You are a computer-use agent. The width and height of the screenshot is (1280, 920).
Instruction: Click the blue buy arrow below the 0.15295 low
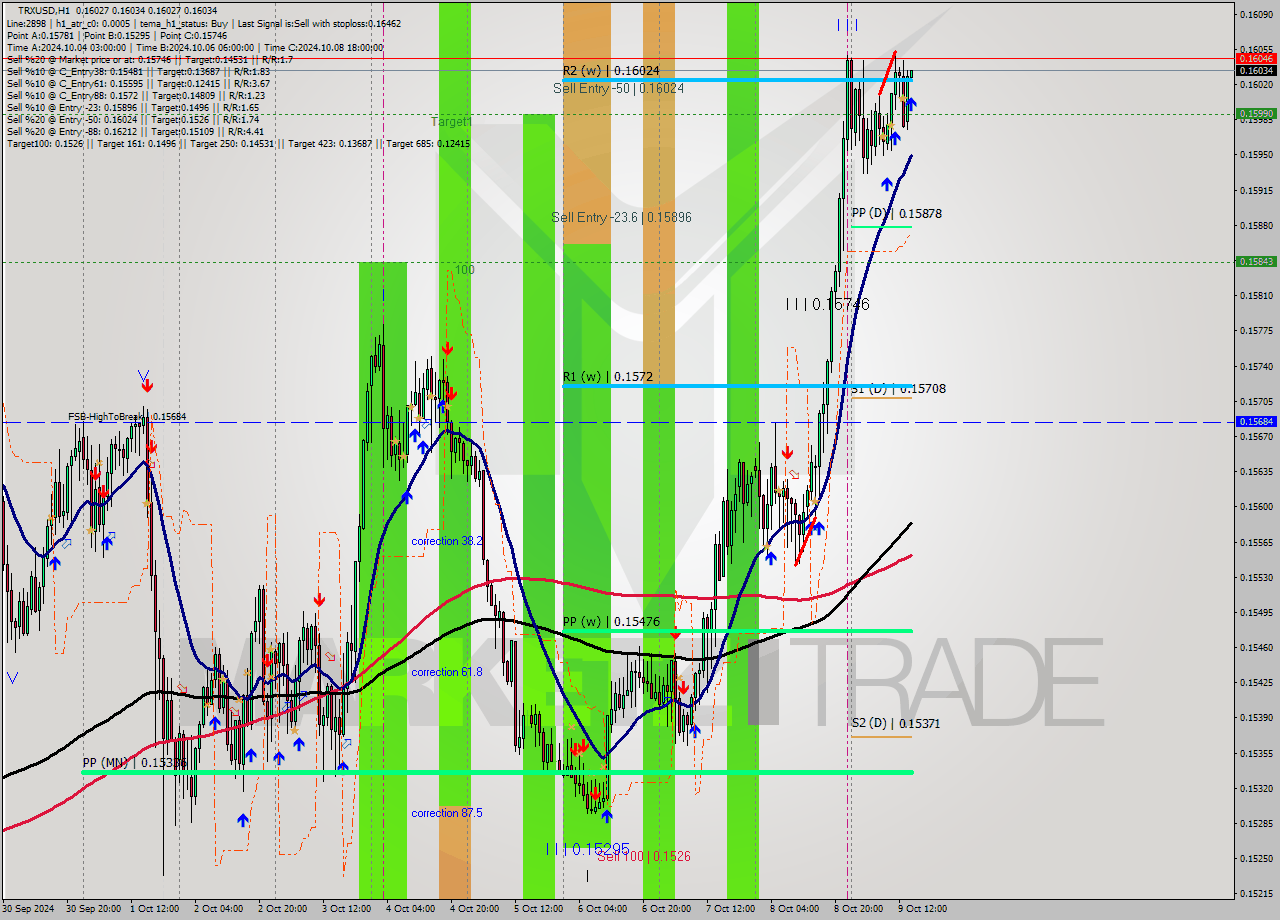click(606, 816)
